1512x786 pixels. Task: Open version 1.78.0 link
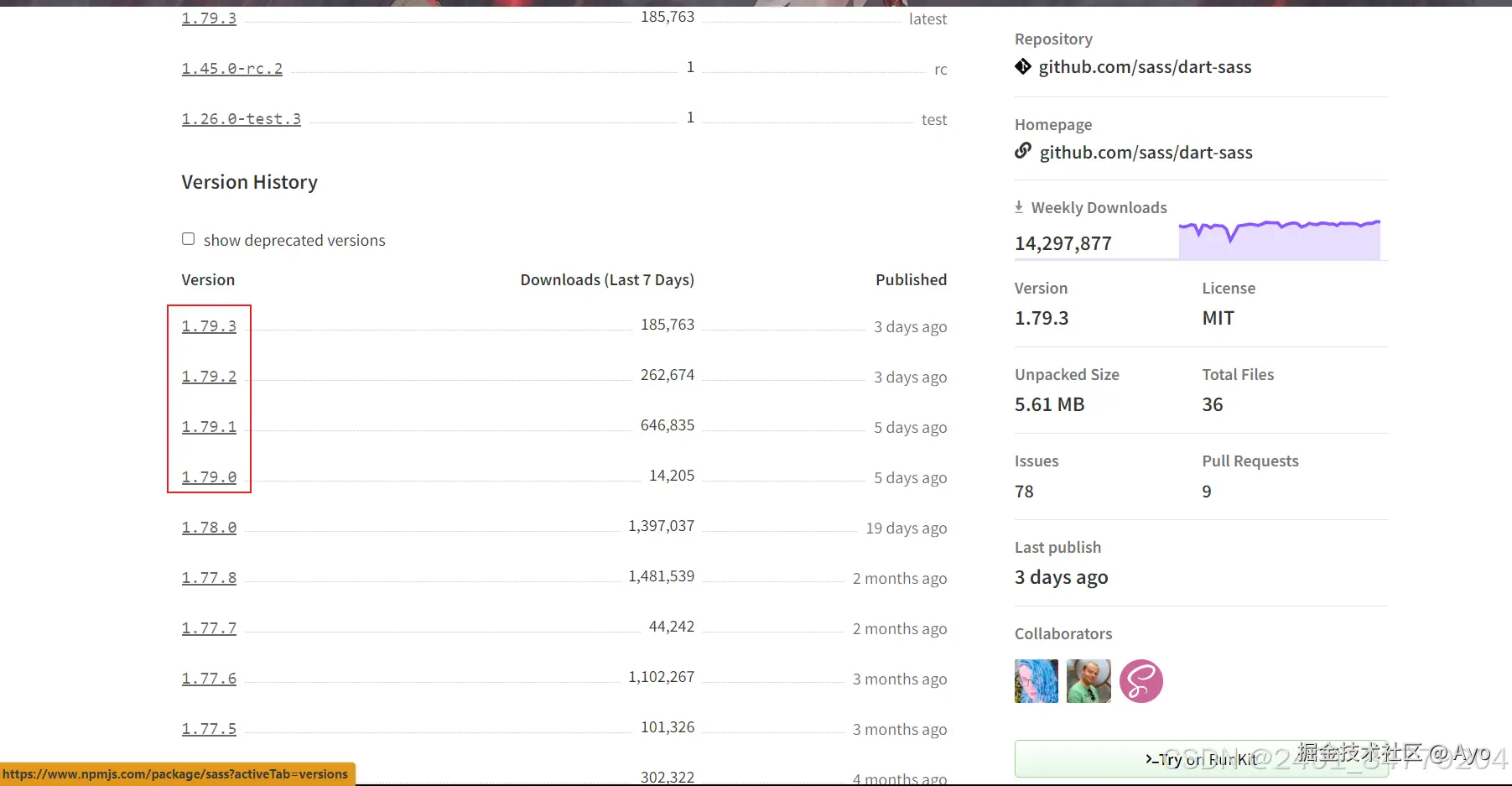tap(209, 528)
